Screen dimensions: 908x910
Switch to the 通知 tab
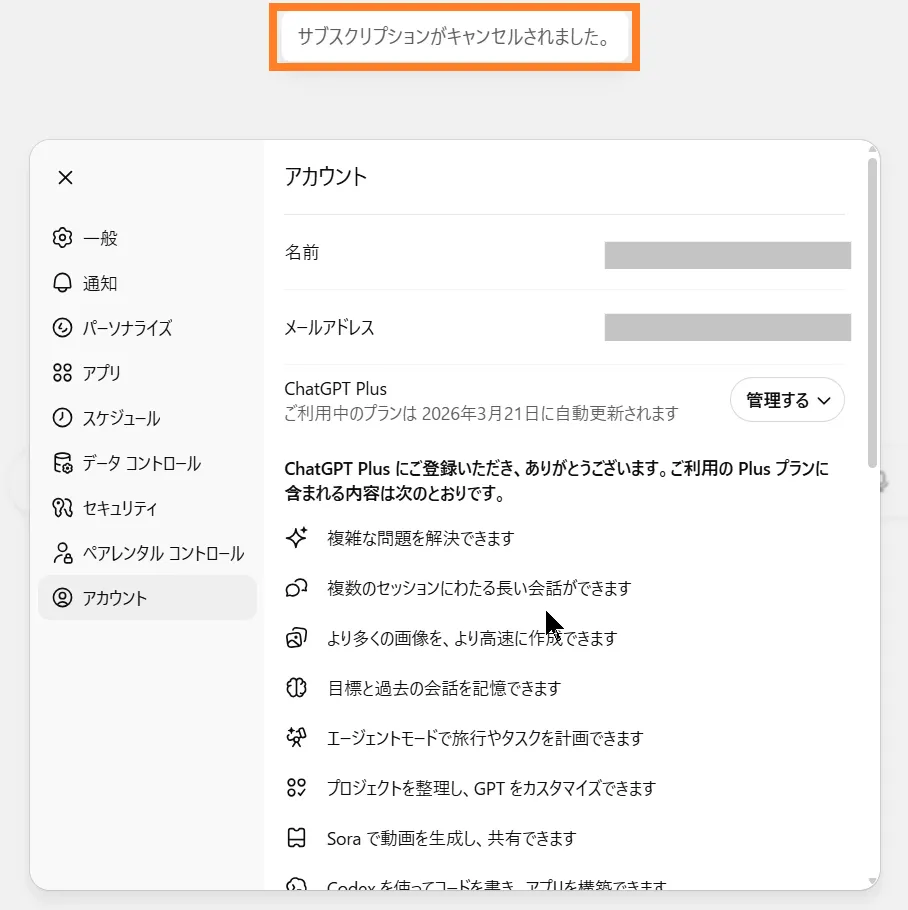(x=100, y=283)
